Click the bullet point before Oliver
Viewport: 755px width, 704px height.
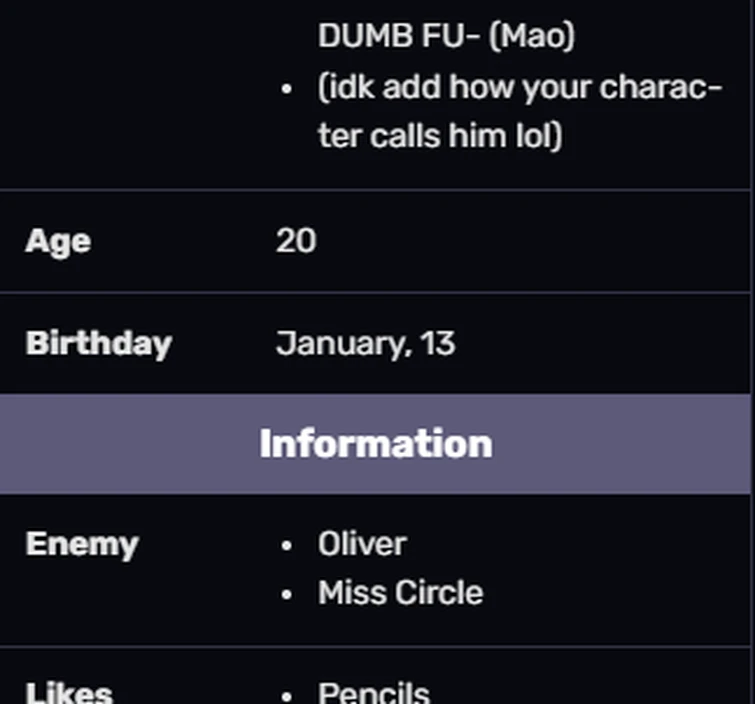[288, 546]
